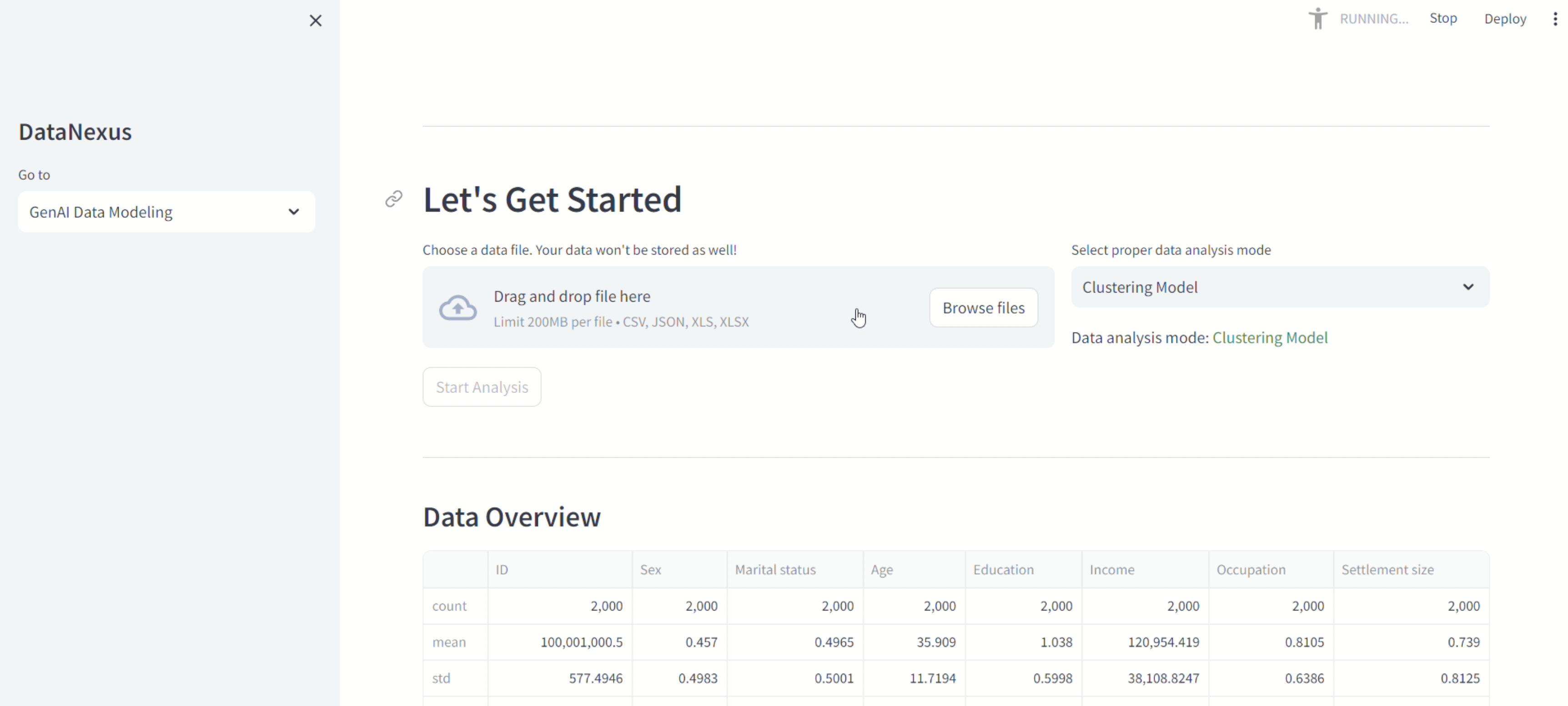This screenshot has width=1568, height=706.
Task: Click chevron arrow in analysis mode selector
Action: [1468, 287]
